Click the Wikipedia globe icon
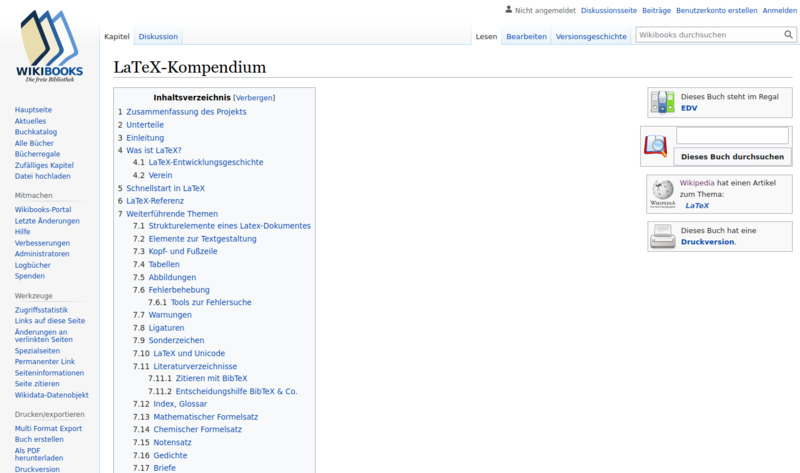This screenshot has height=473, width=800. 662,194
